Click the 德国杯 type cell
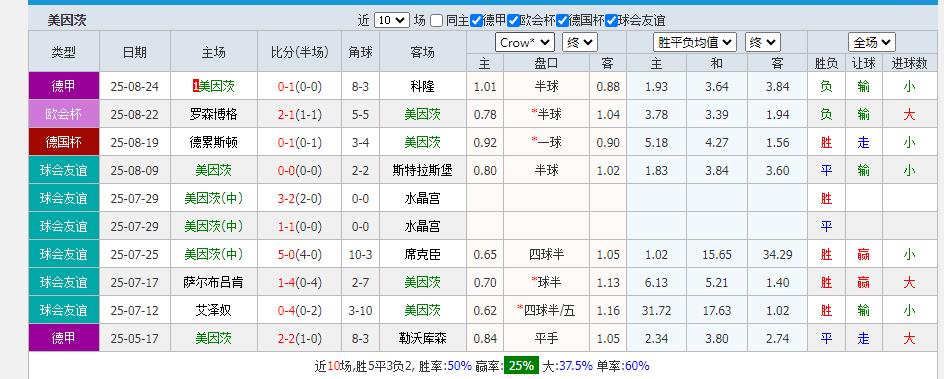The height and width of the screenshot is (379, 944). (x=64, y=143)
